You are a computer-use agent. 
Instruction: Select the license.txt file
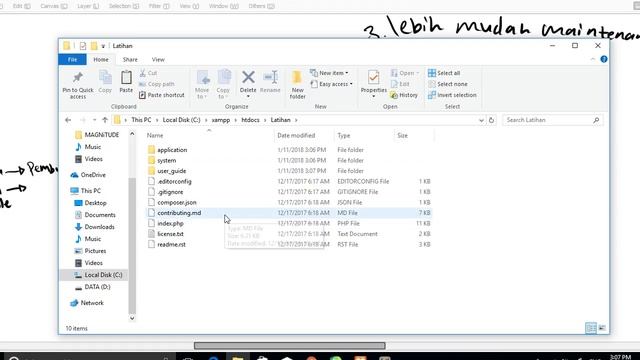click(x=170, y=234)
